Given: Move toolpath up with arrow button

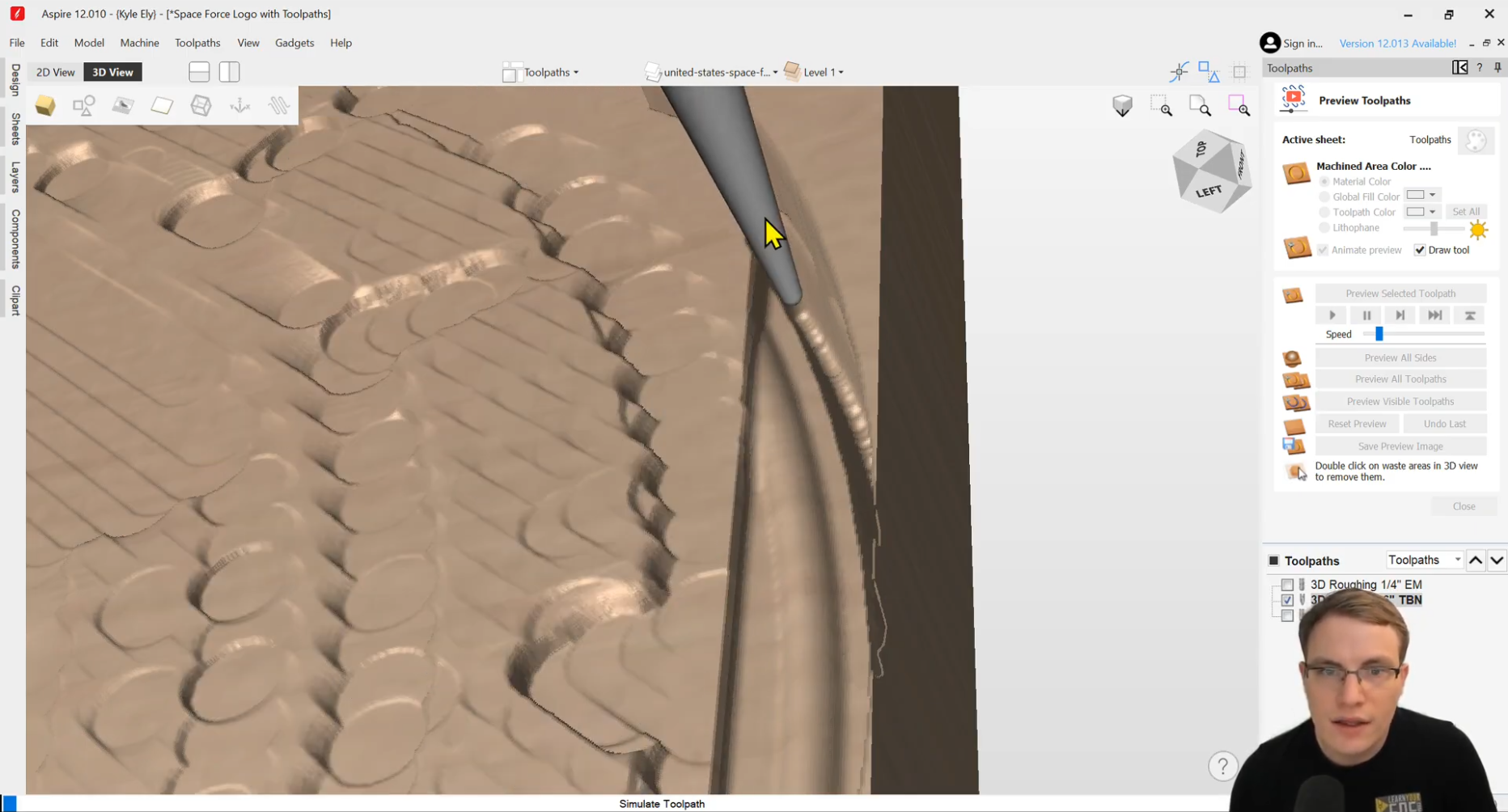Looking at the screenshot, I should coord(1476,560).
